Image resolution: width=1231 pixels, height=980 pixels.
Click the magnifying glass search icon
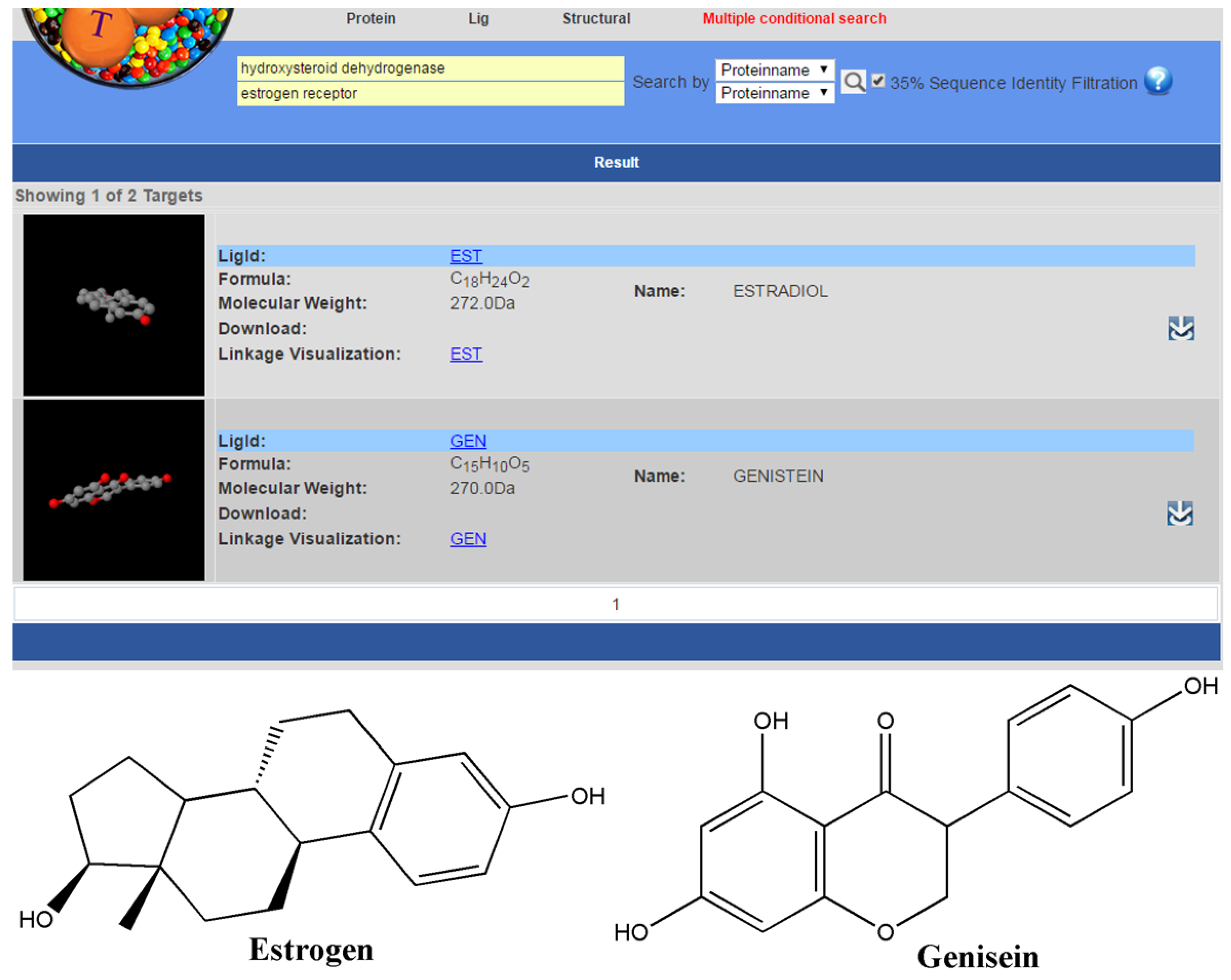coord(853,82)
